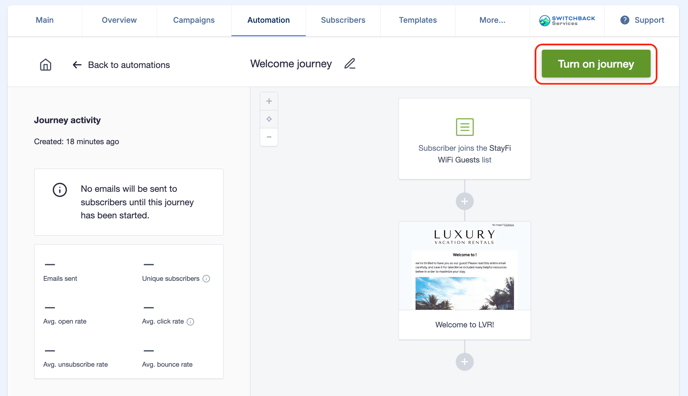Go to the Overview tab
688x396 pixels.
[x=119, y=20]
